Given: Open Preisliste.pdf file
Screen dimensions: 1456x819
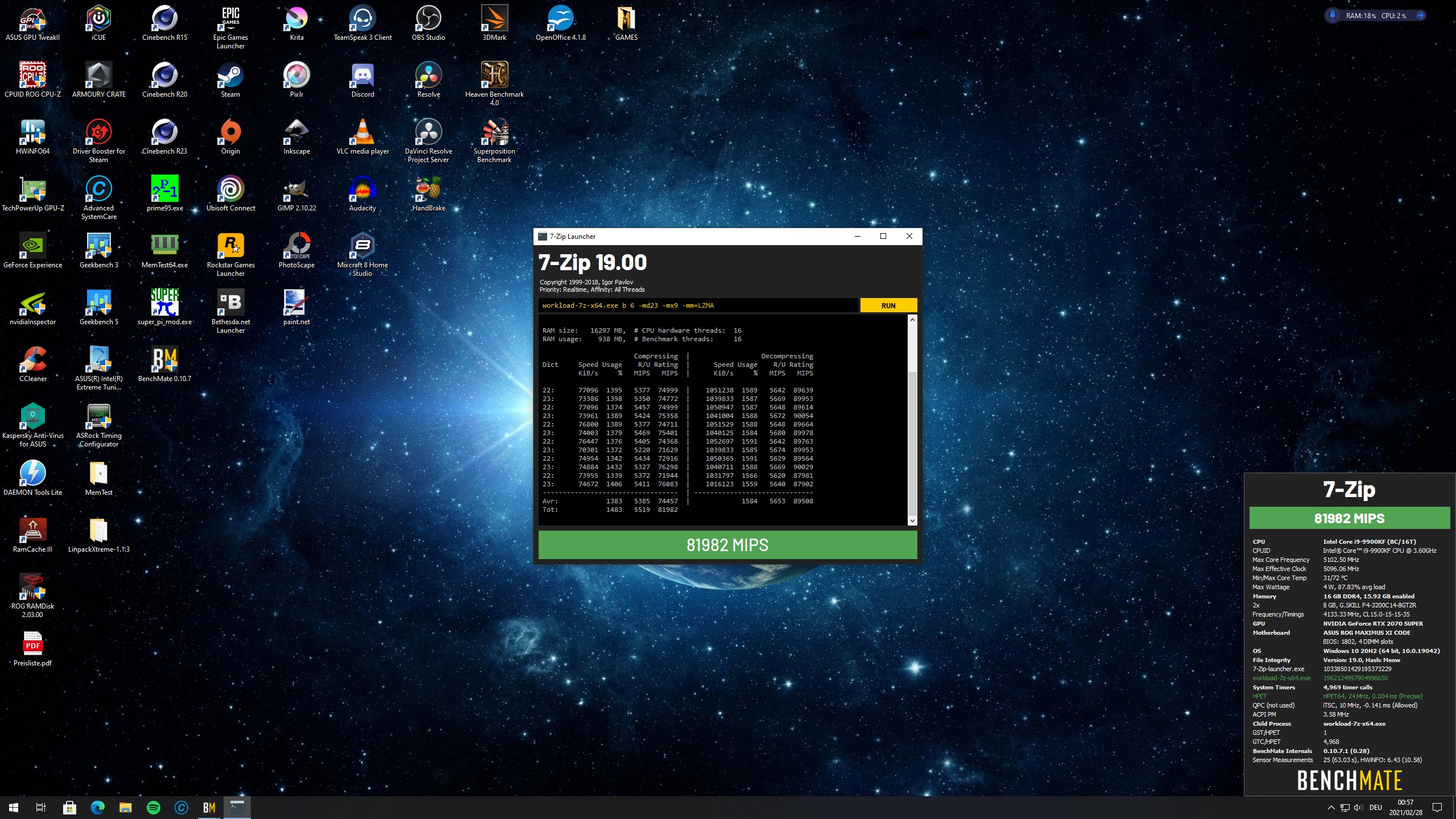Looking at the screenshot, I should [32, 649].
